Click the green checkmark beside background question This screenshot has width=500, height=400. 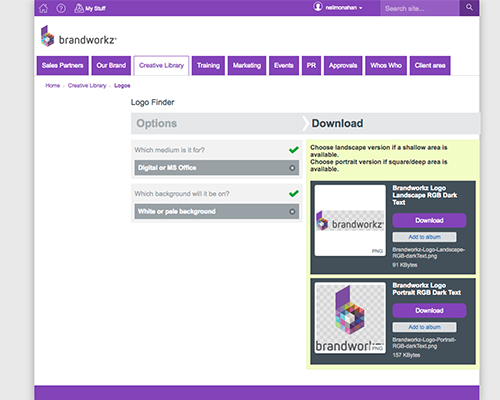pyautogui.click(x=294, y=193)
